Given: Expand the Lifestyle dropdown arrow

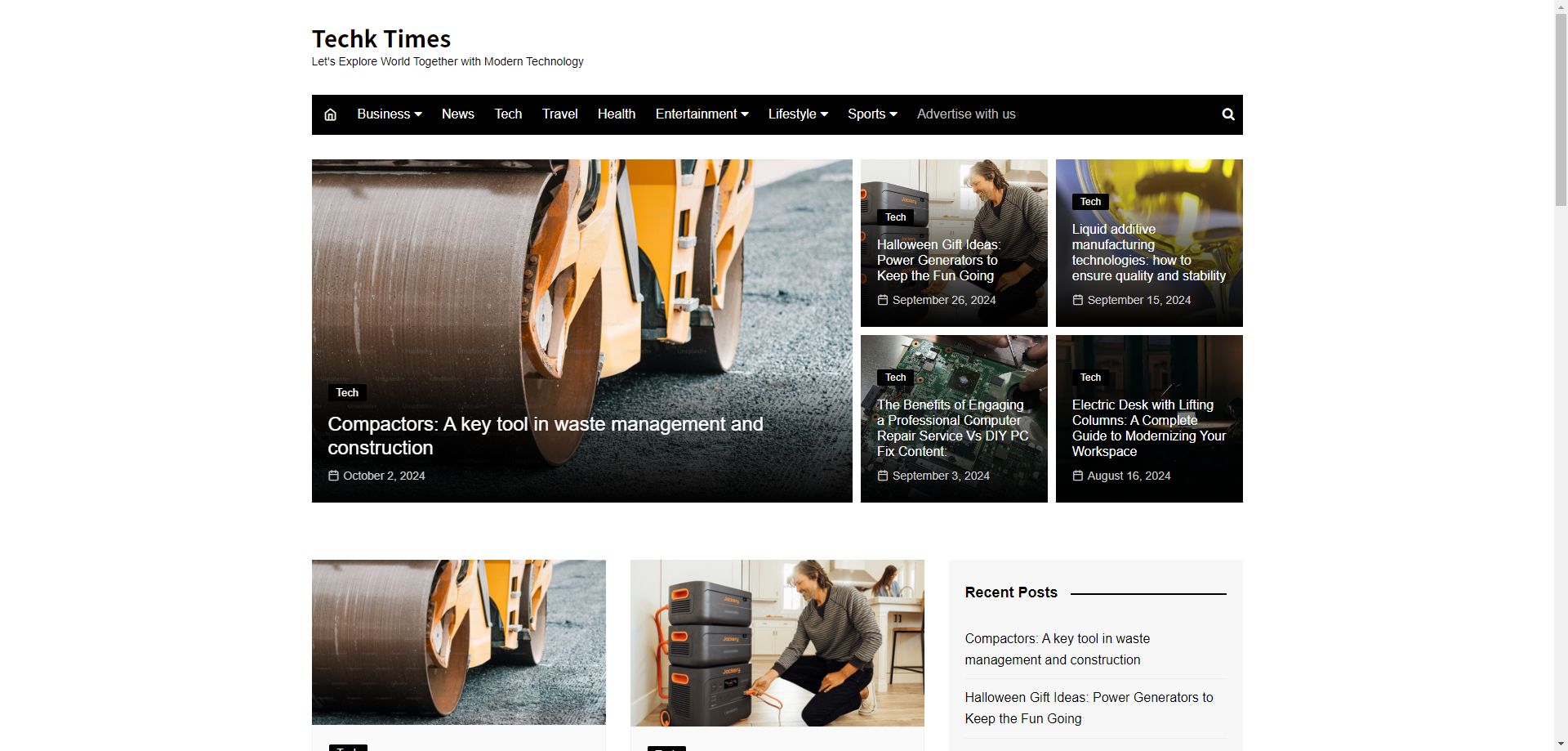Looking at the screenshot, I should pos(824,114).
